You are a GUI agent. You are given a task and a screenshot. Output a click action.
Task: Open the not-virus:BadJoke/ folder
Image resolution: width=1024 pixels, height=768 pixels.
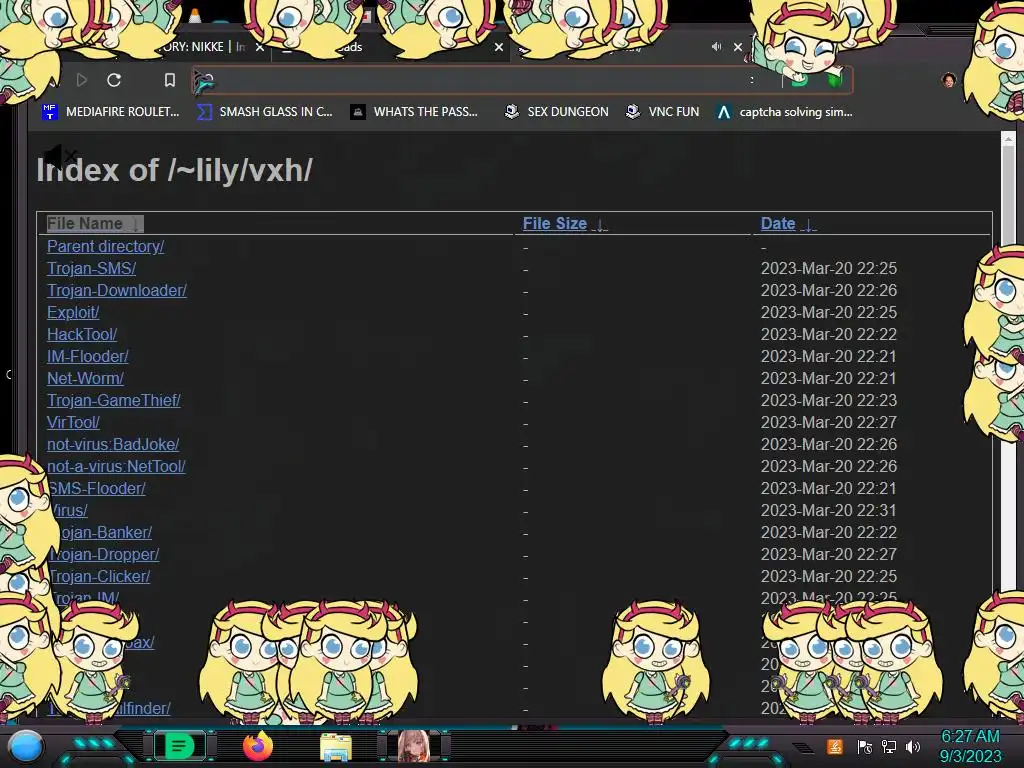(113, 445)
